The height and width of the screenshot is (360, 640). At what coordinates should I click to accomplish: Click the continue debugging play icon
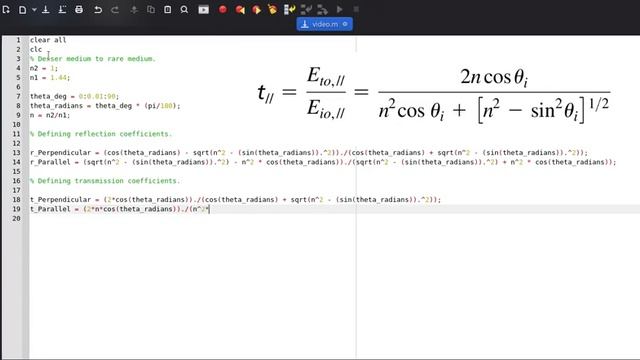point(340,9)
